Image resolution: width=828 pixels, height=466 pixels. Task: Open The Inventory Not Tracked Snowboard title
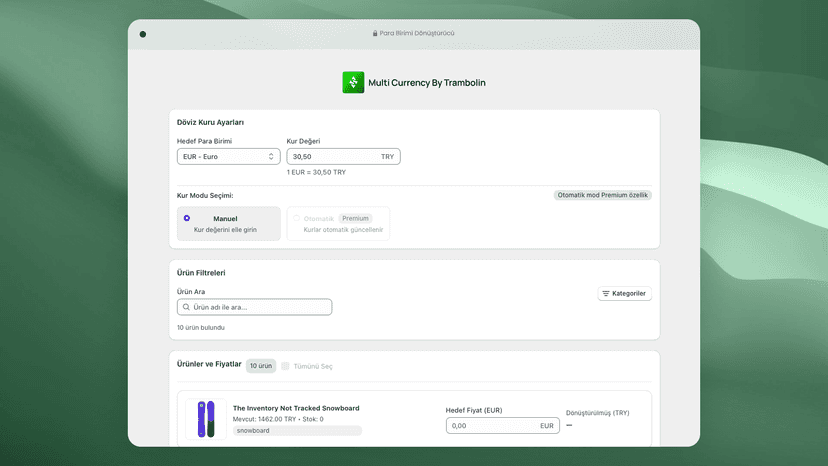point(296,408)
